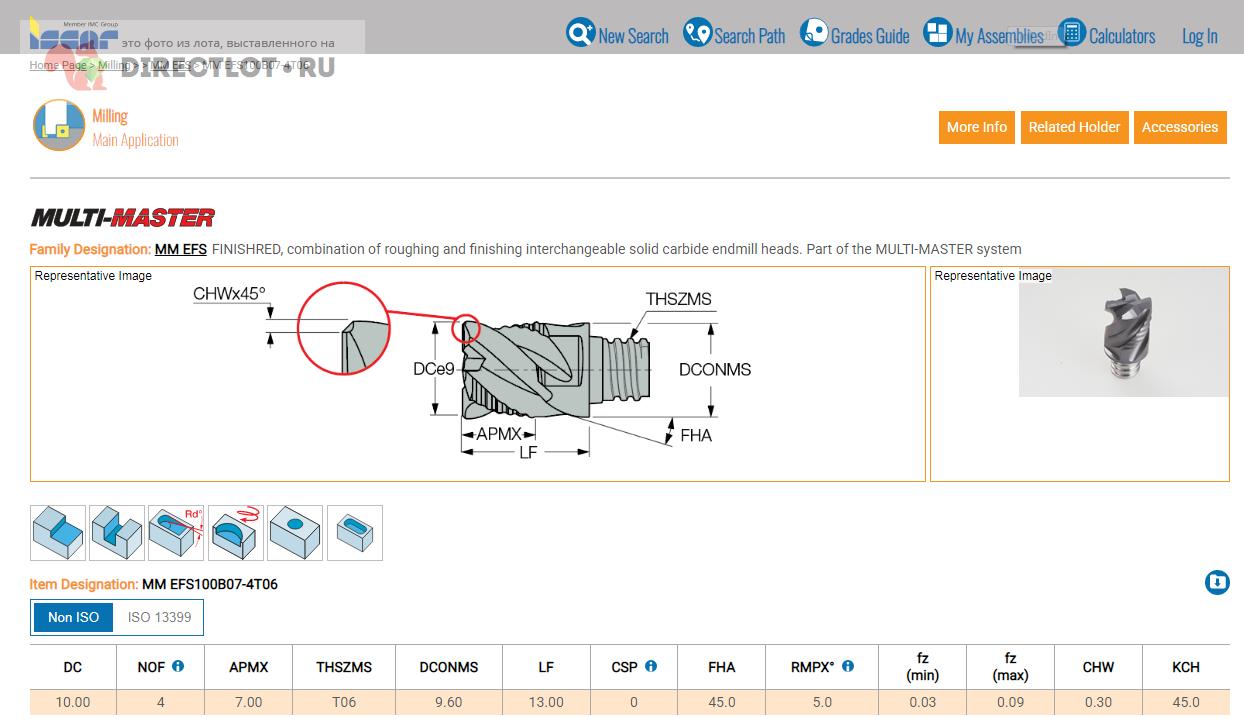The height and width of the screenshot is (719, 1244).
Task: Click the New Search magnifier icon
Action: [580, 33]
